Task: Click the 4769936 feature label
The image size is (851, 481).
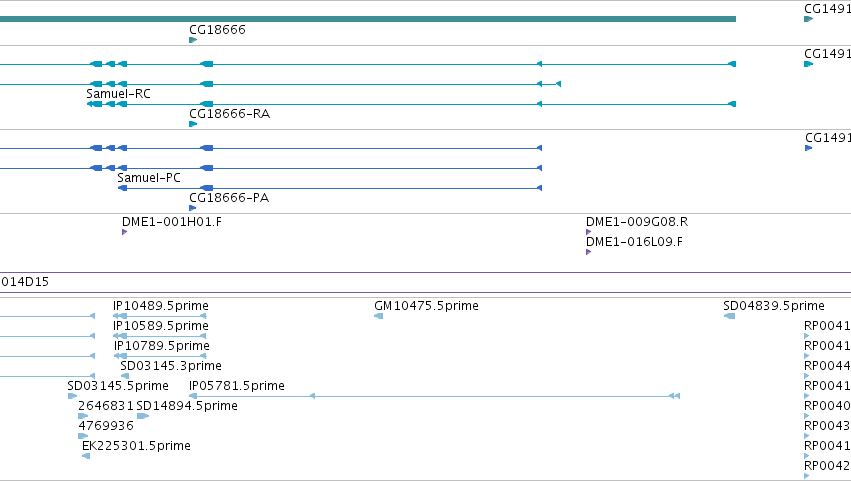Action: [x=105, y=426]
